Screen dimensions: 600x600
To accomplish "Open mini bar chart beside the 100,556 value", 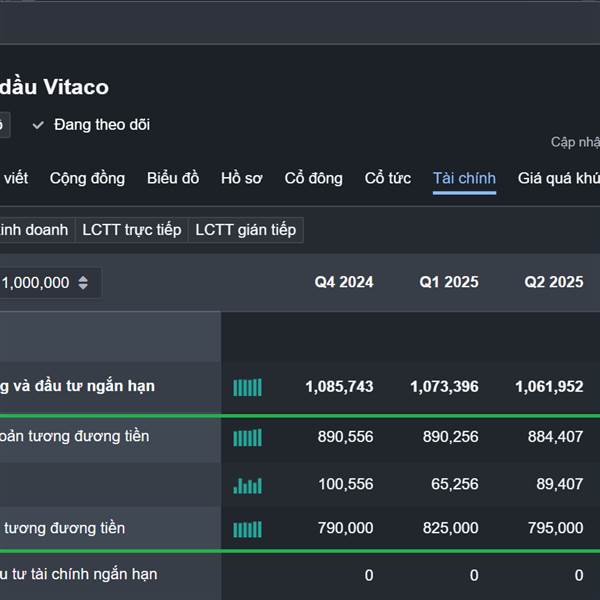I will pos(247,485).
